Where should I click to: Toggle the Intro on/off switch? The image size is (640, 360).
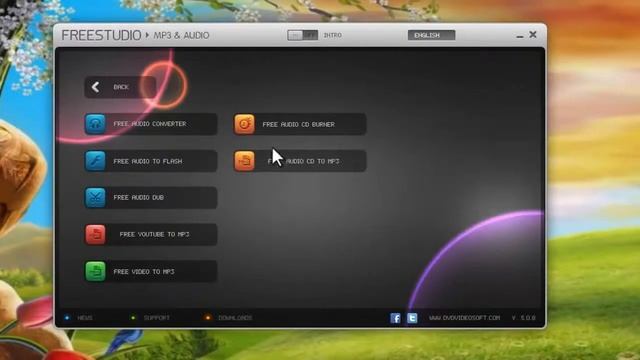302,35
